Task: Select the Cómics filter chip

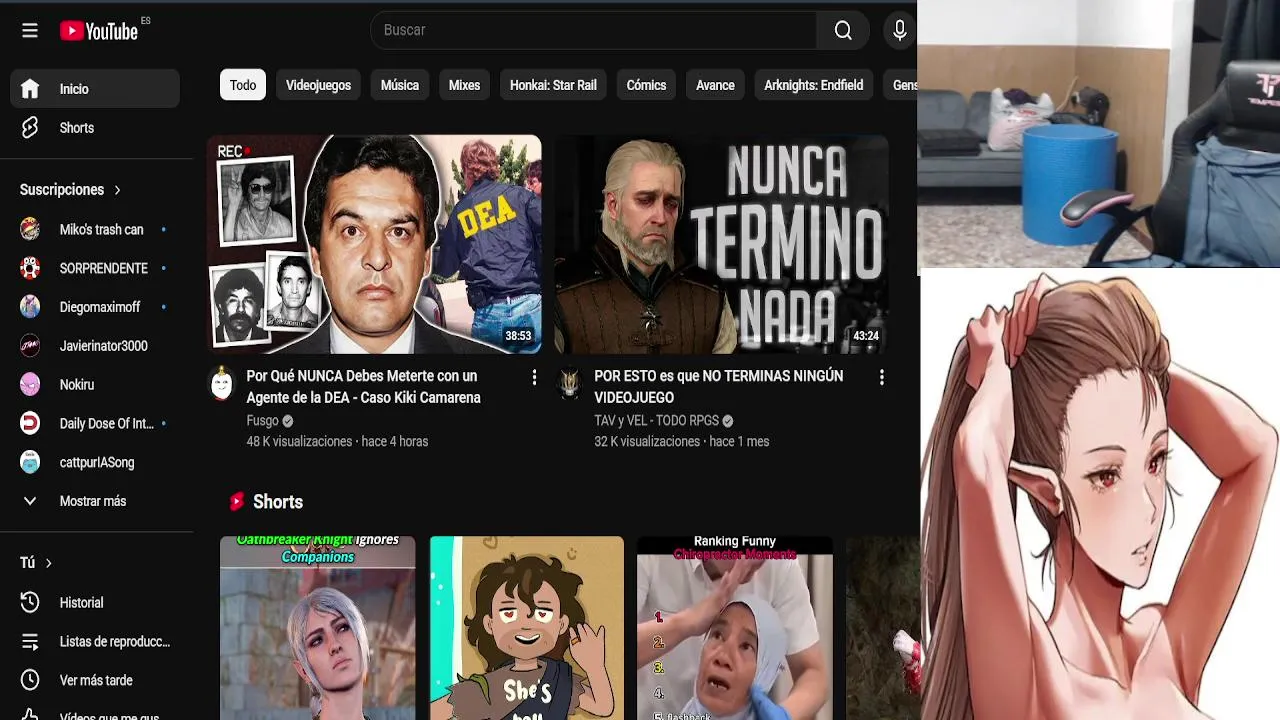Action: [x=646, y=85]
